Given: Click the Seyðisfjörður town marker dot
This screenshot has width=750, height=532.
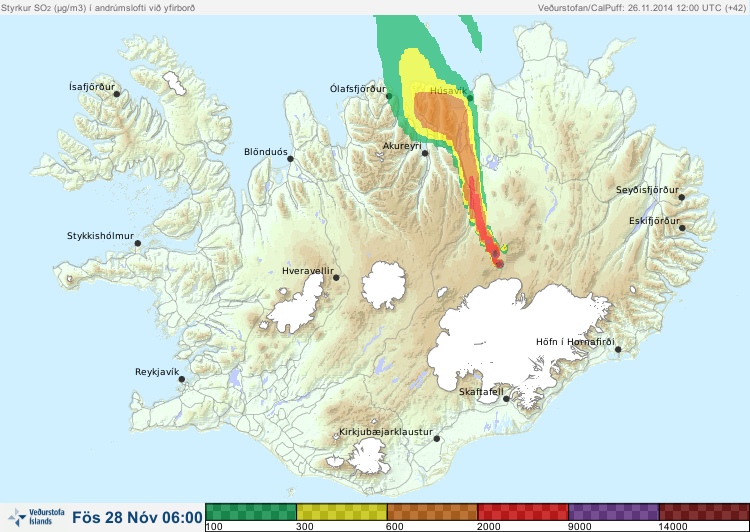Looking at the screenshot, I should 682,197.
